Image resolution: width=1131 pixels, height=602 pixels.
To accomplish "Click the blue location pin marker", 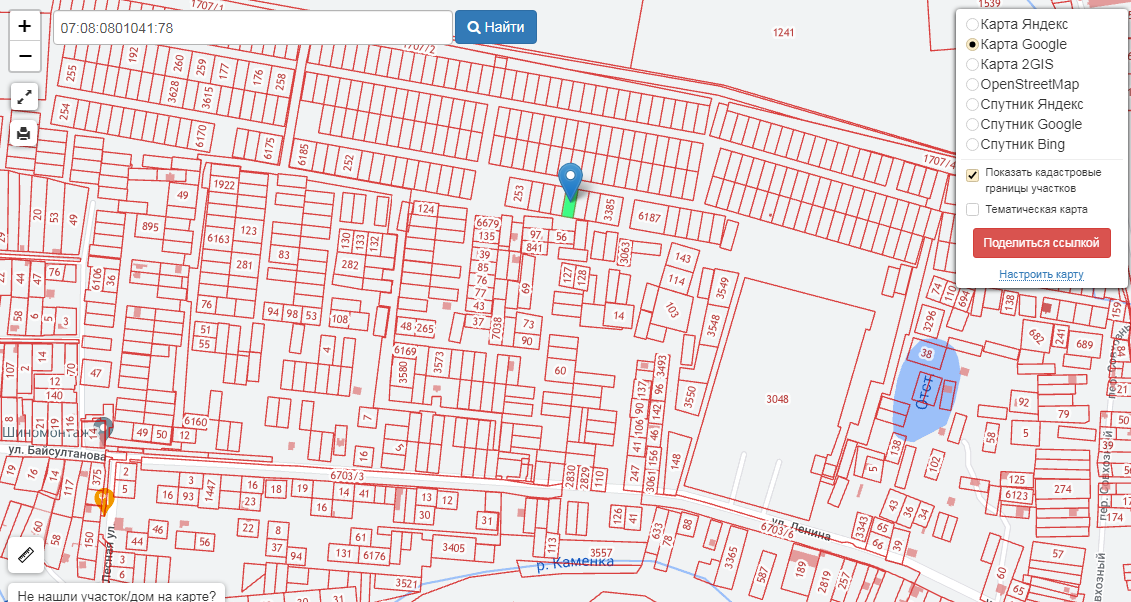I will tap(571, 180).
